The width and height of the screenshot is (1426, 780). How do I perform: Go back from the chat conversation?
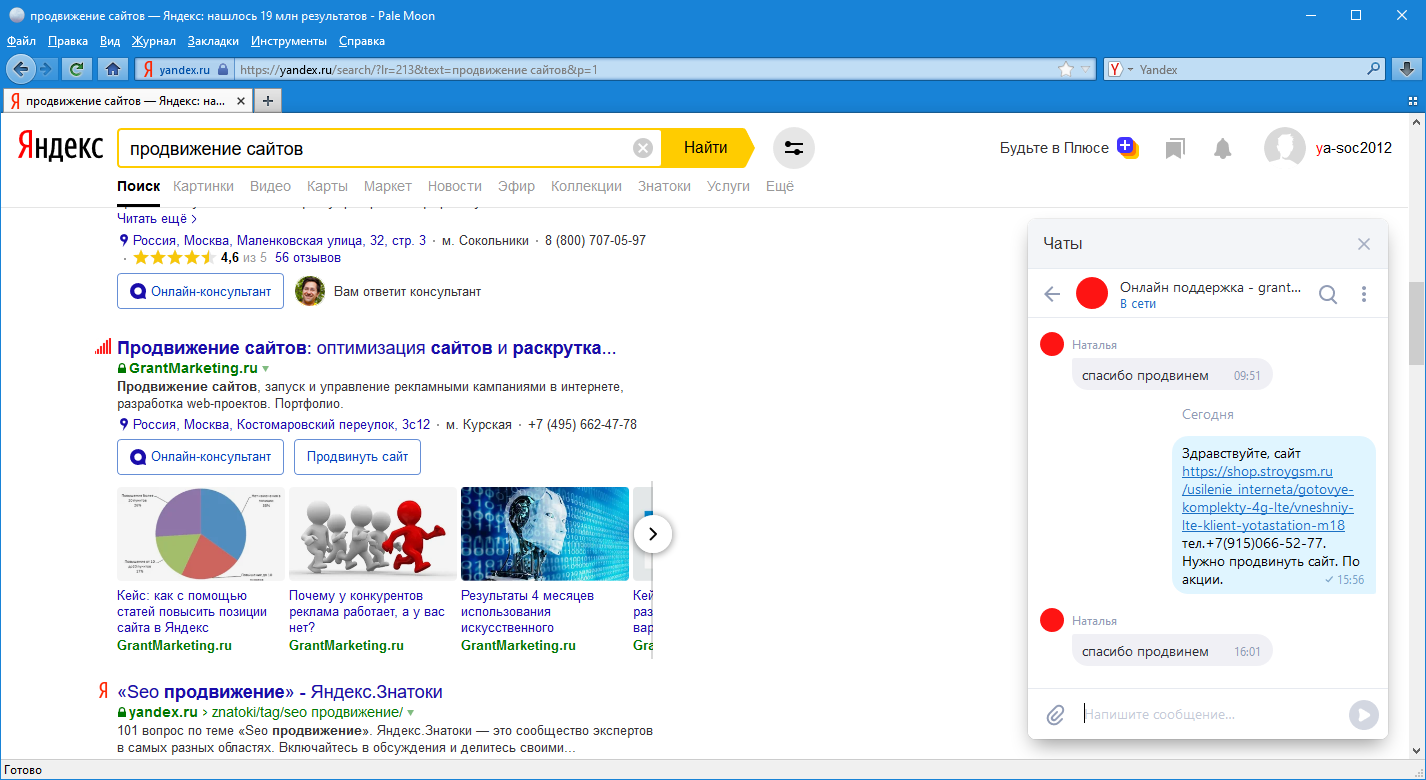coord(1051,294)
